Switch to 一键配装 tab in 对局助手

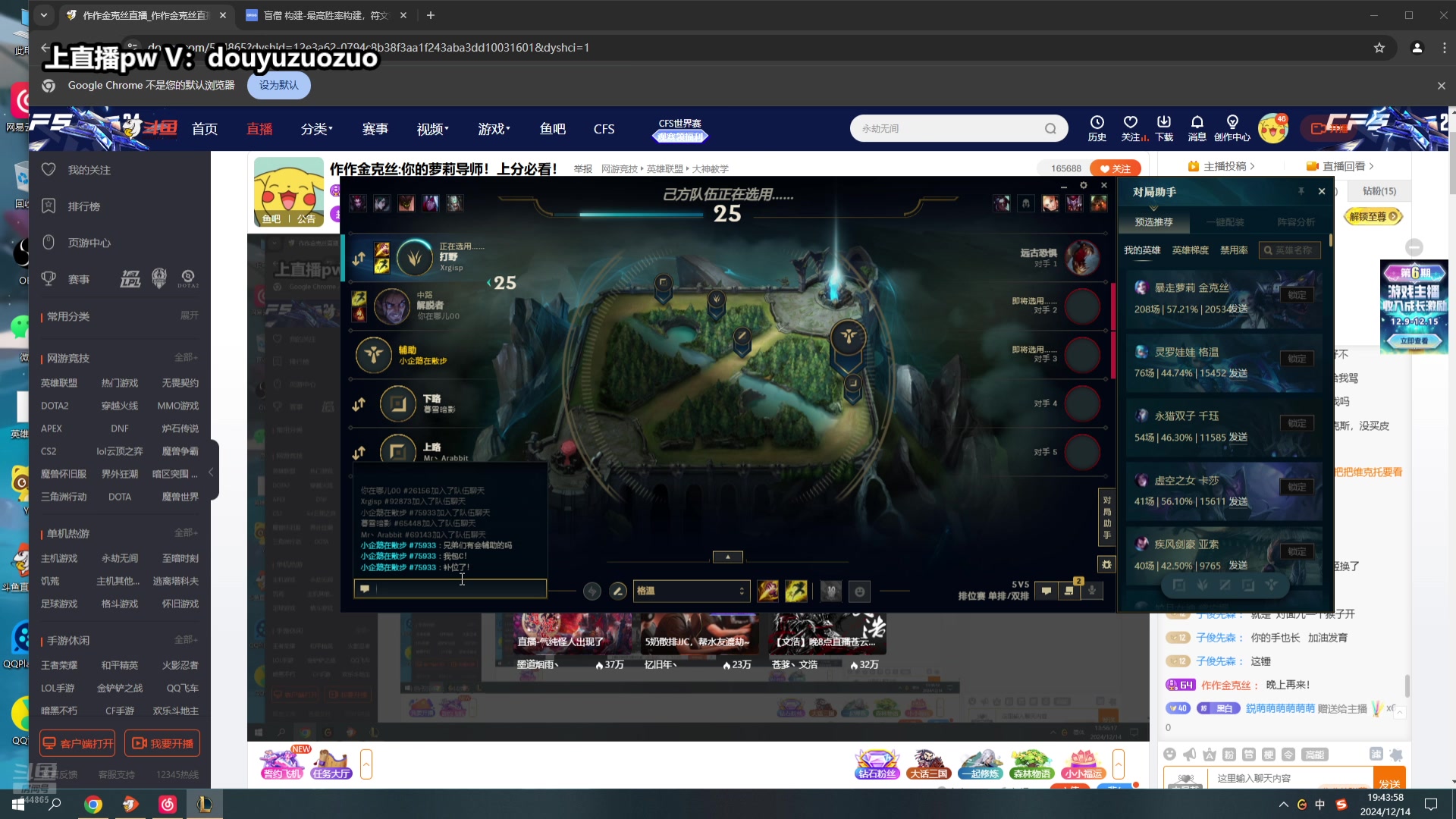point(1225,222)
